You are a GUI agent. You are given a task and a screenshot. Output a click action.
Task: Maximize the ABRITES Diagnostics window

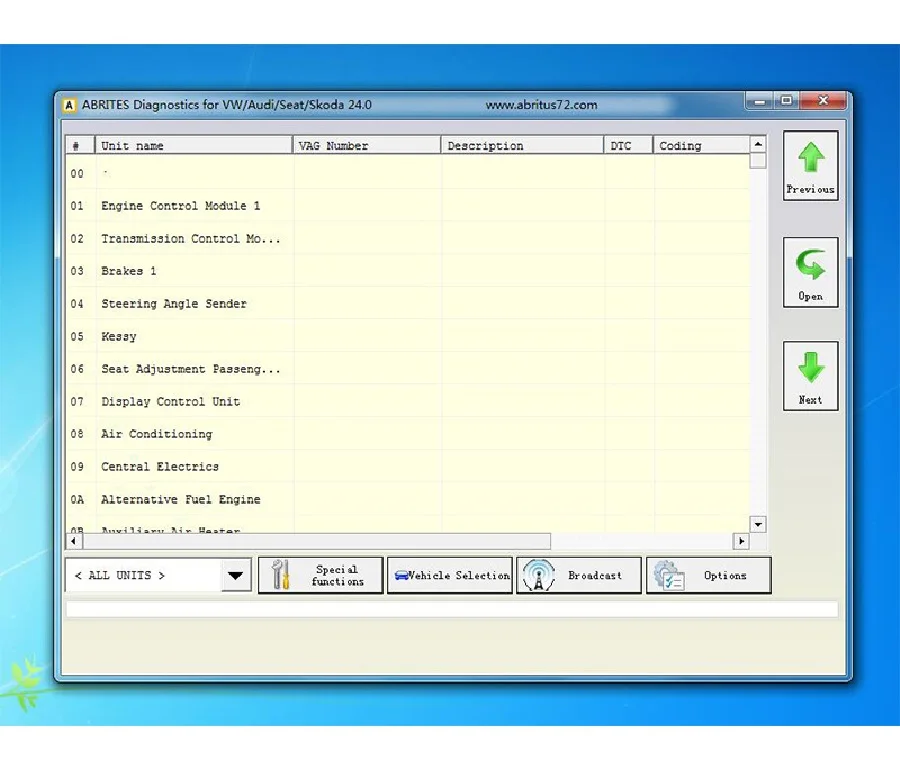pos(786,102)
